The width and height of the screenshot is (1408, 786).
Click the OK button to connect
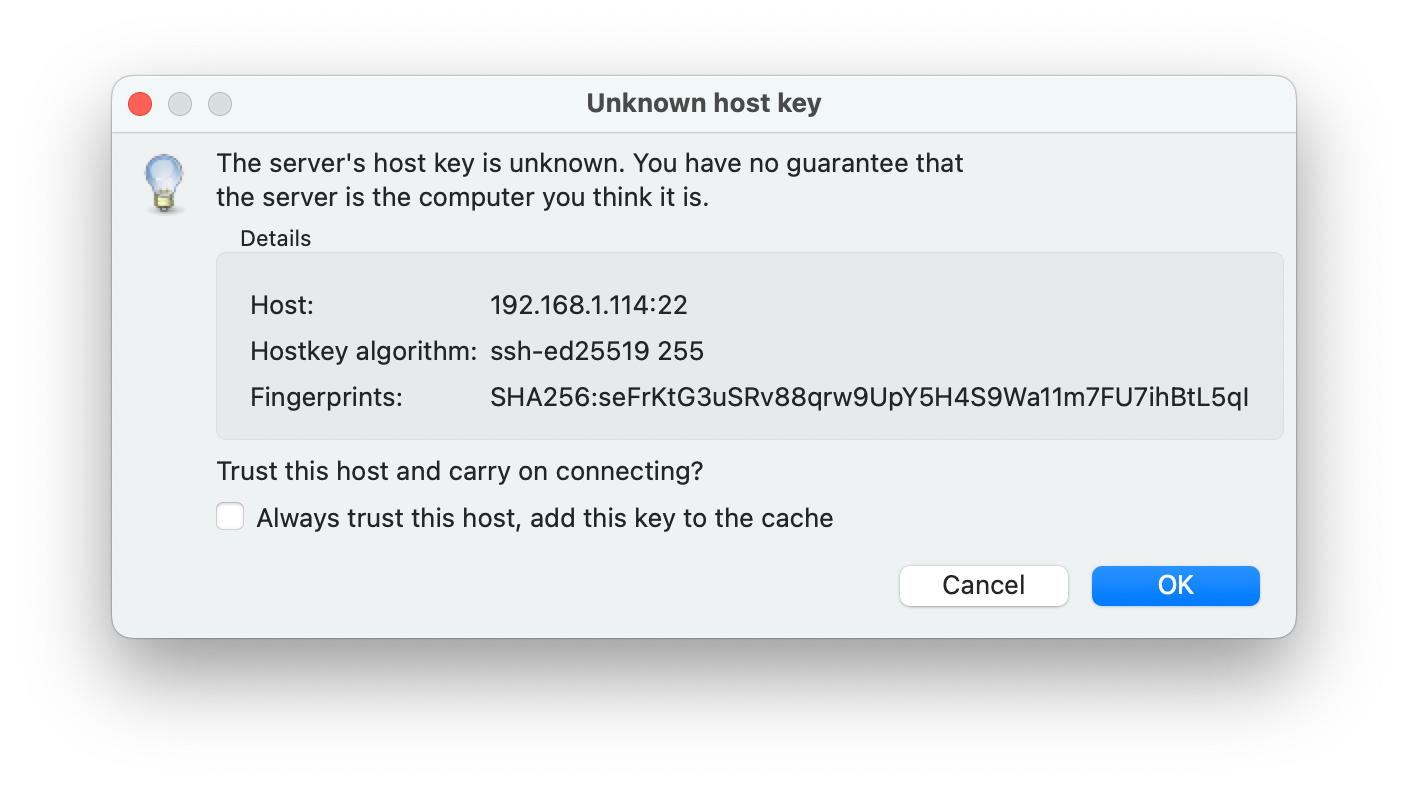tap(1175, 585)
